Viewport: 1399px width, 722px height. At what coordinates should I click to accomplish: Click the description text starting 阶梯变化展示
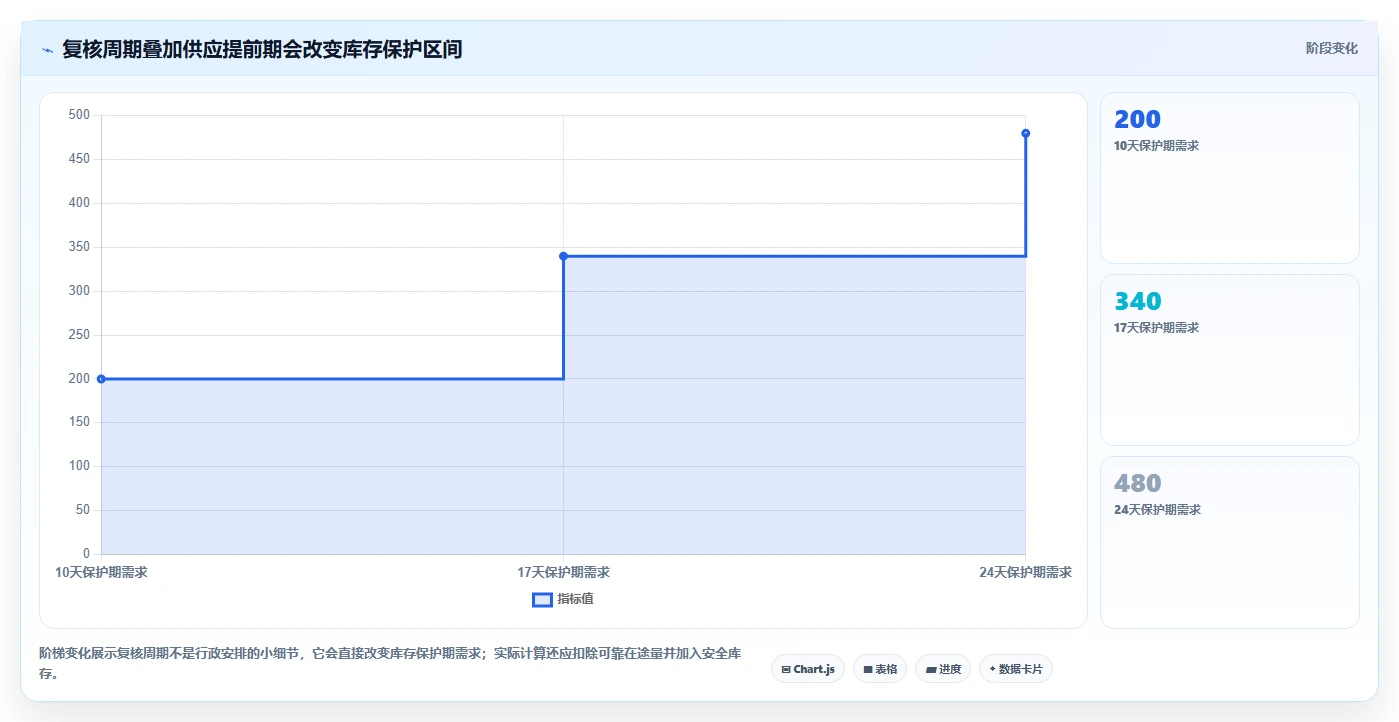[x=390, y=663]
